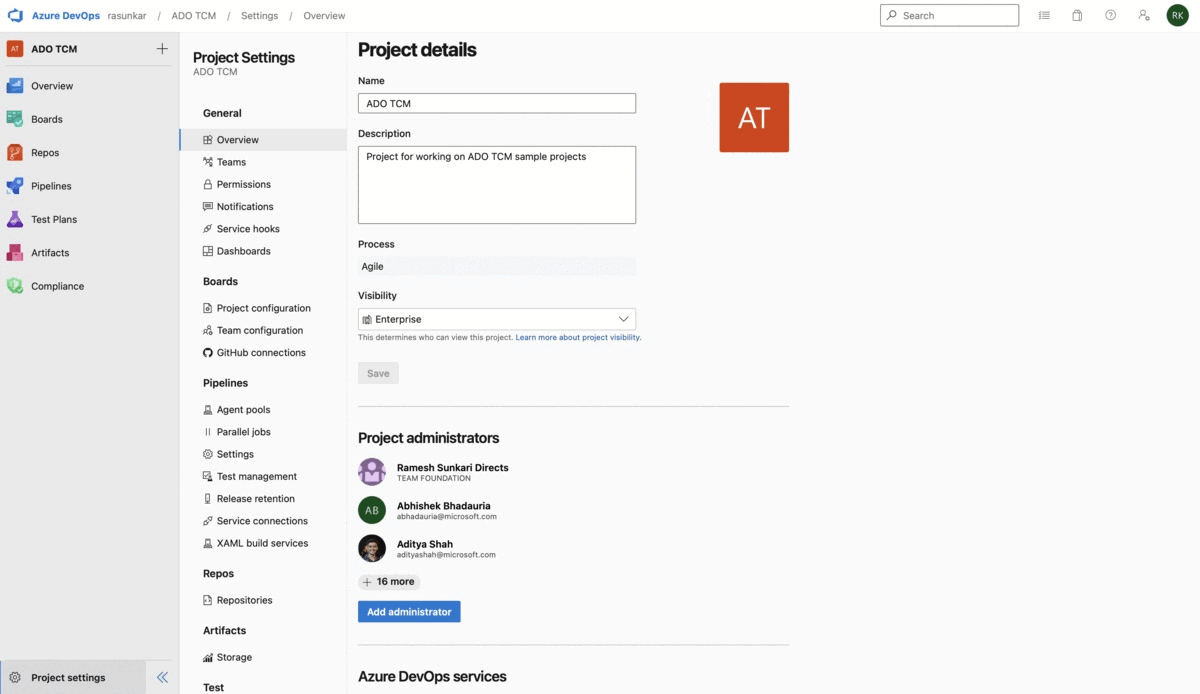The image size is (1200, 694).
Task: Open the work items list icon in header
Action: [x=1044, y=16]
